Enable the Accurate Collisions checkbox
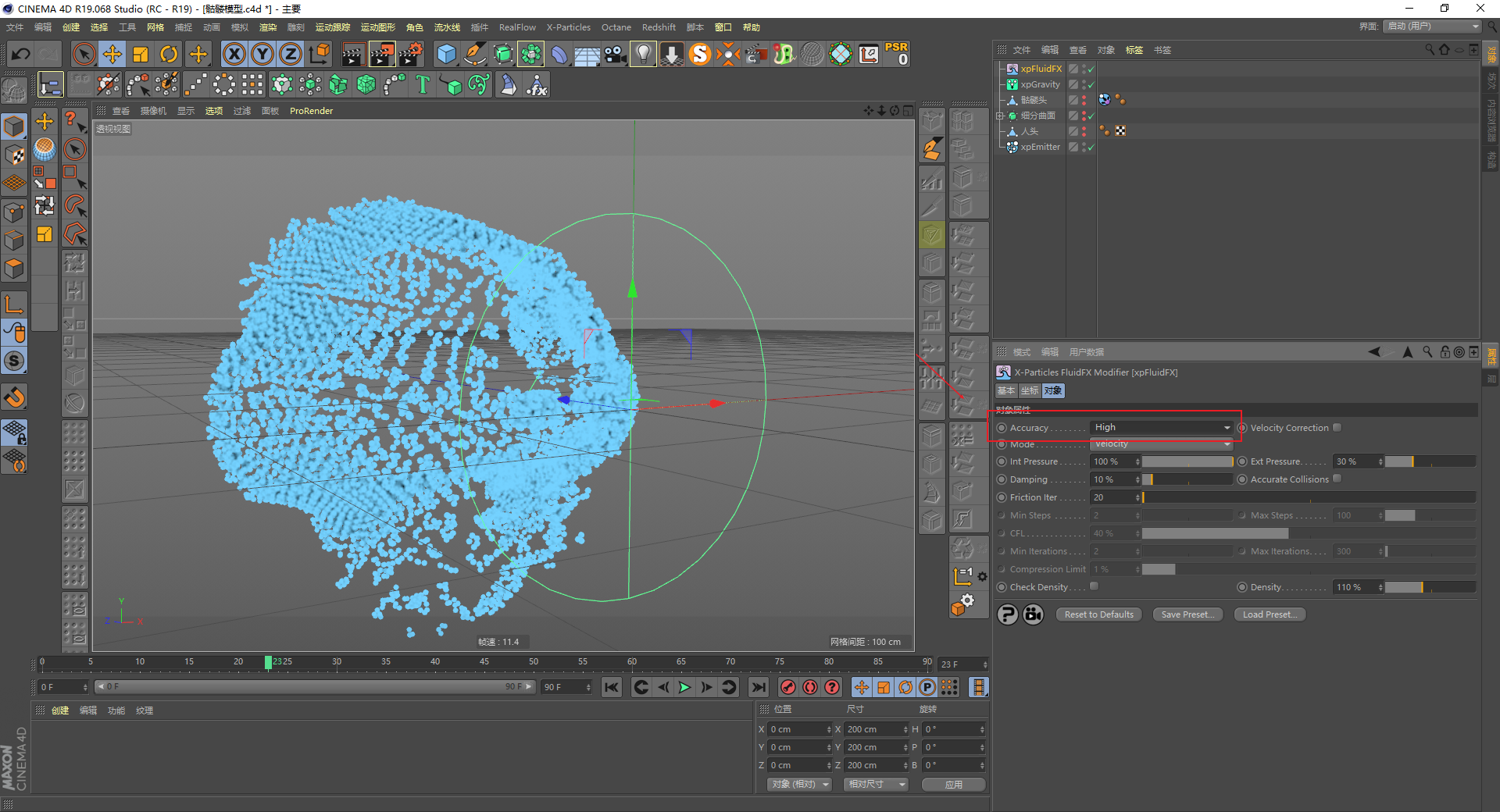1500x812 pixels. (1337, 479)
